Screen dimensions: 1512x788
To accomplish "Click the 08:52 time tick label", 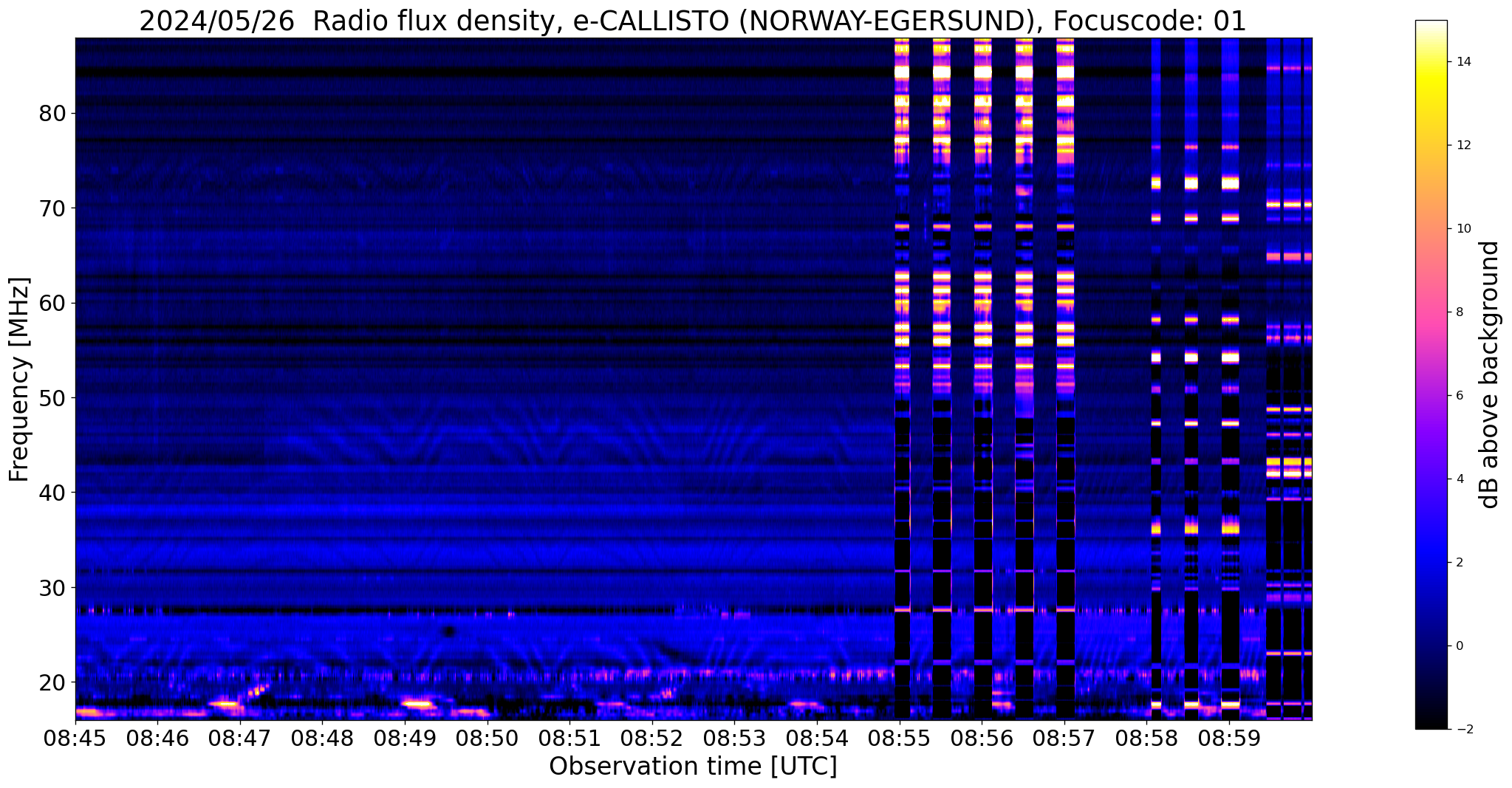I will point(652,737).
